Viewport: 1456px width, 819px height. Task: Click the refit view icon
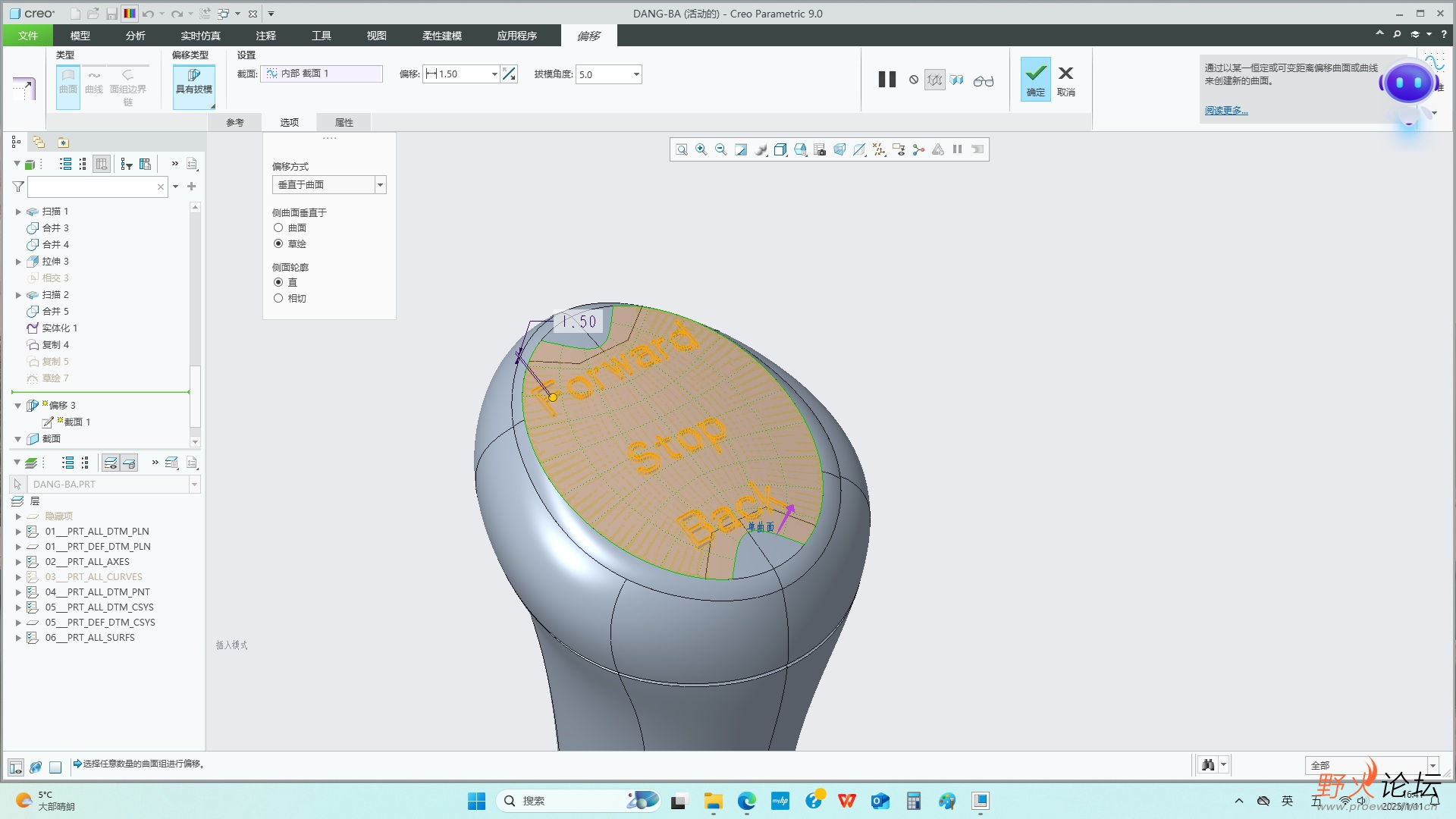pyautogui.click(x=682, y=149)
